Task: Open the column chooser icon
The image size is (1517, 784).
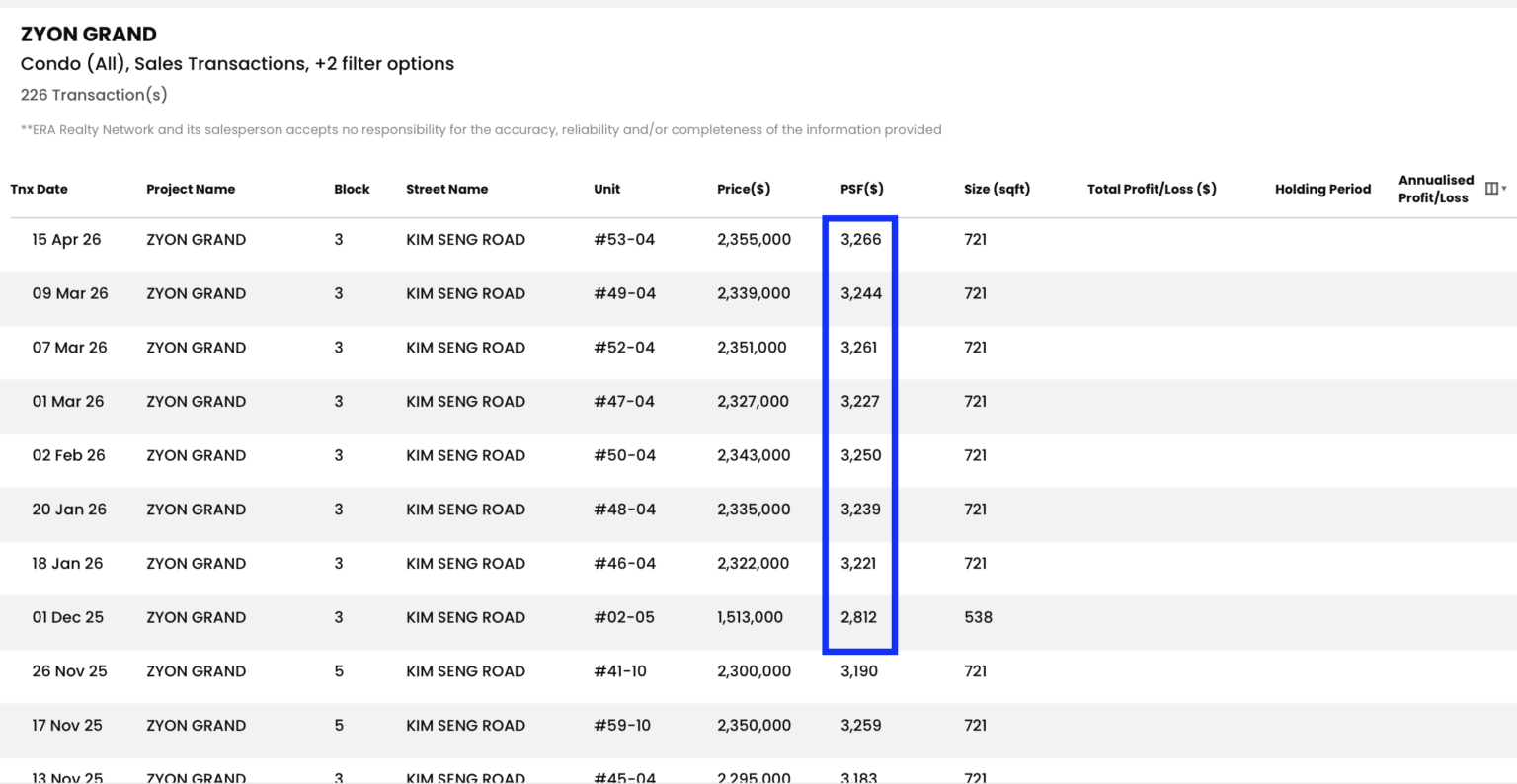Action: [1493, 189]
